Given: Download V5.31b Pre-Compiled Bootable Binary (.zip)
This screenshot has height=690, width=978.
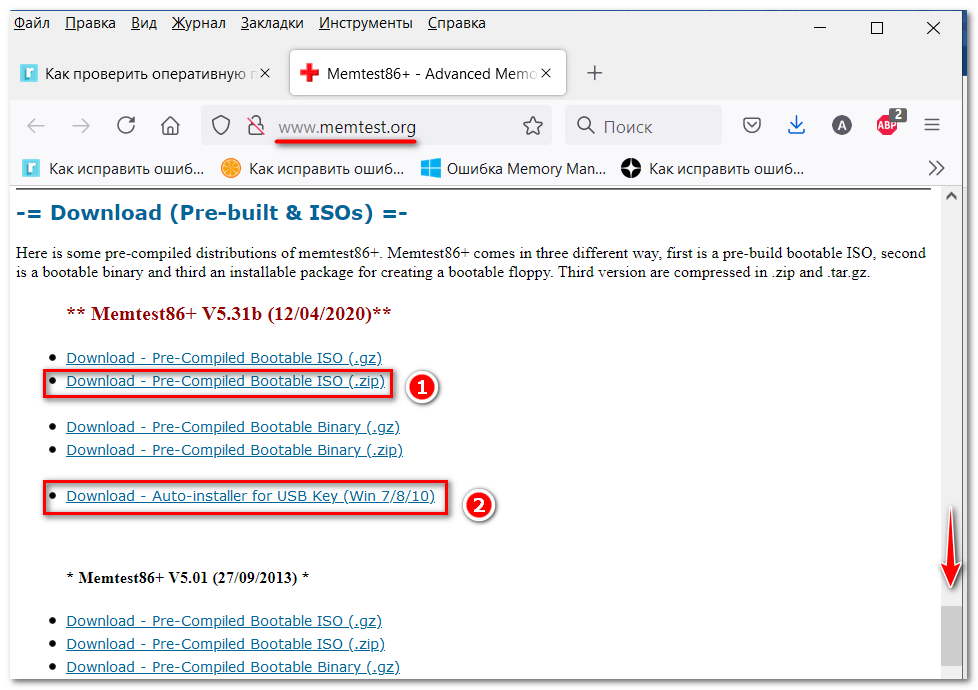Looking at the screenshot, I should tap(235, 450).
